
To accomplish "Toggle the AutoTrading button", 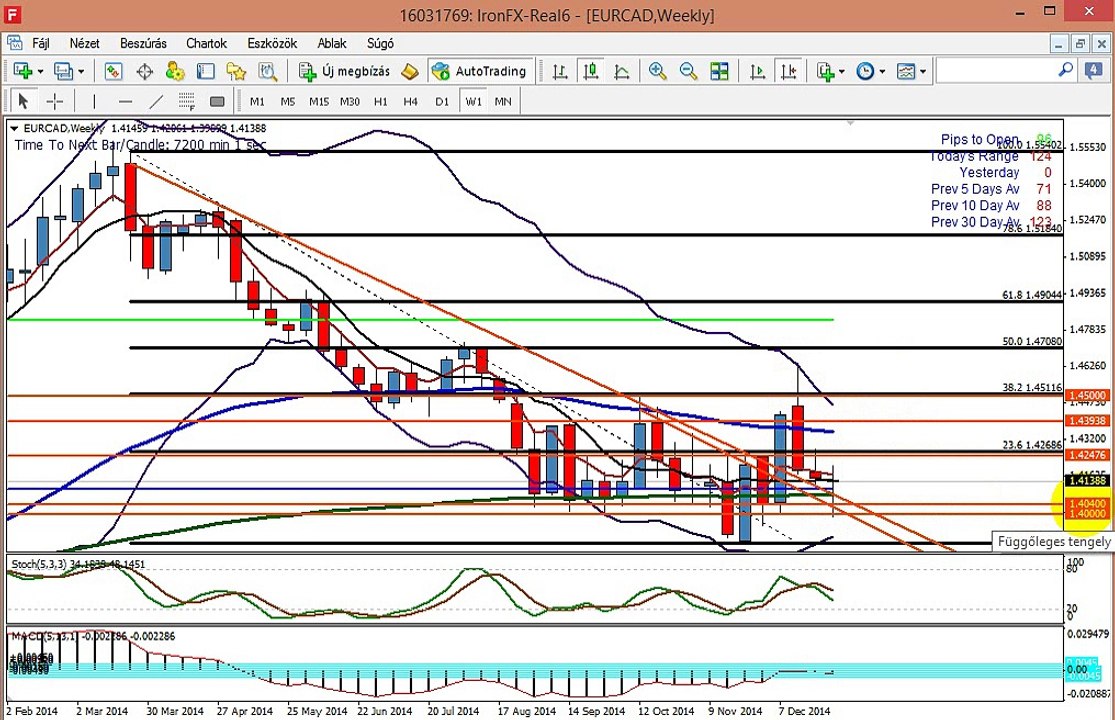I will coord(480,71).
